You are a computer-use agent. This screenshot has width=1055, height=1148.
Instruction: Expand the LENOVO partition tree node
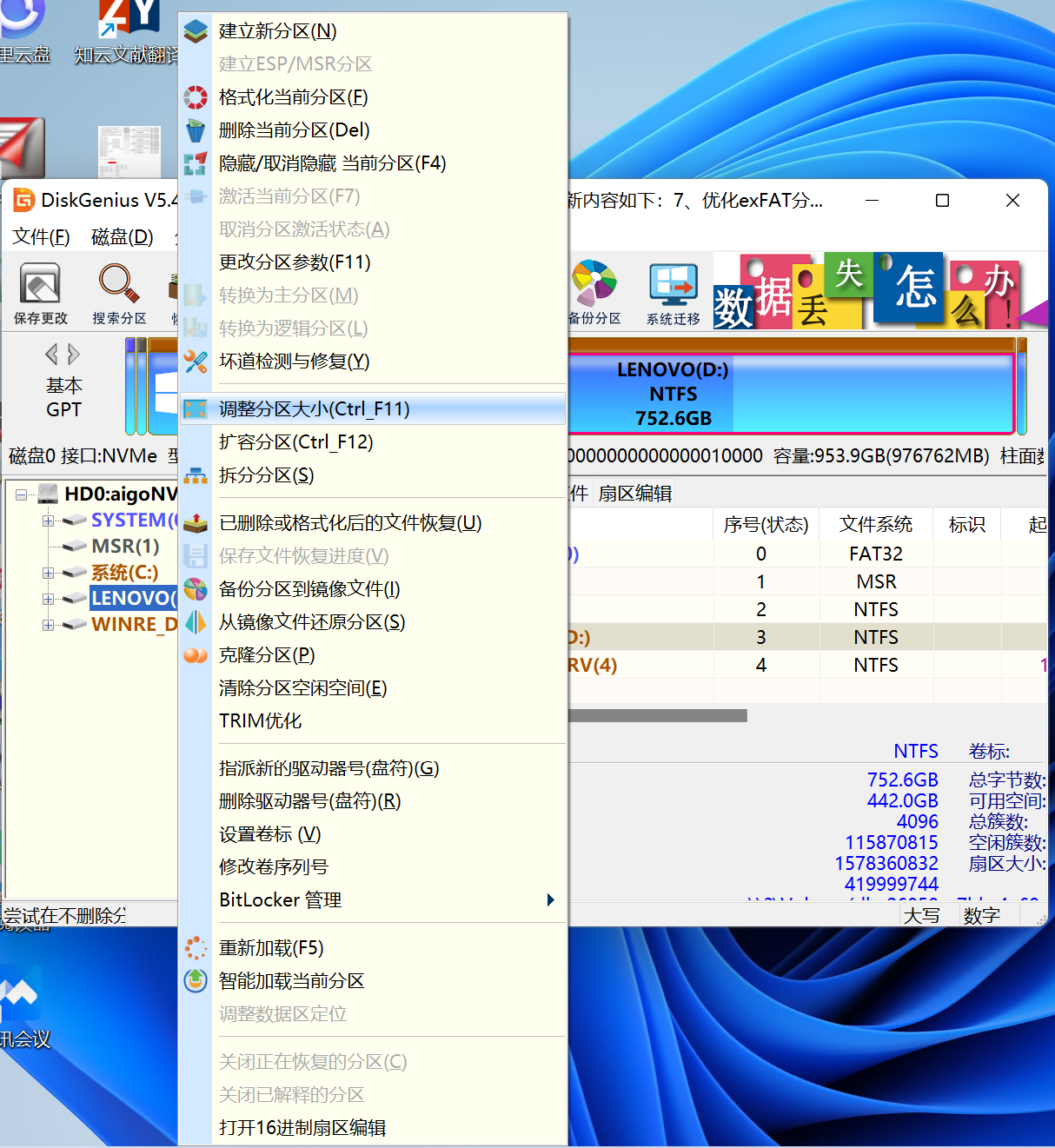49,599
